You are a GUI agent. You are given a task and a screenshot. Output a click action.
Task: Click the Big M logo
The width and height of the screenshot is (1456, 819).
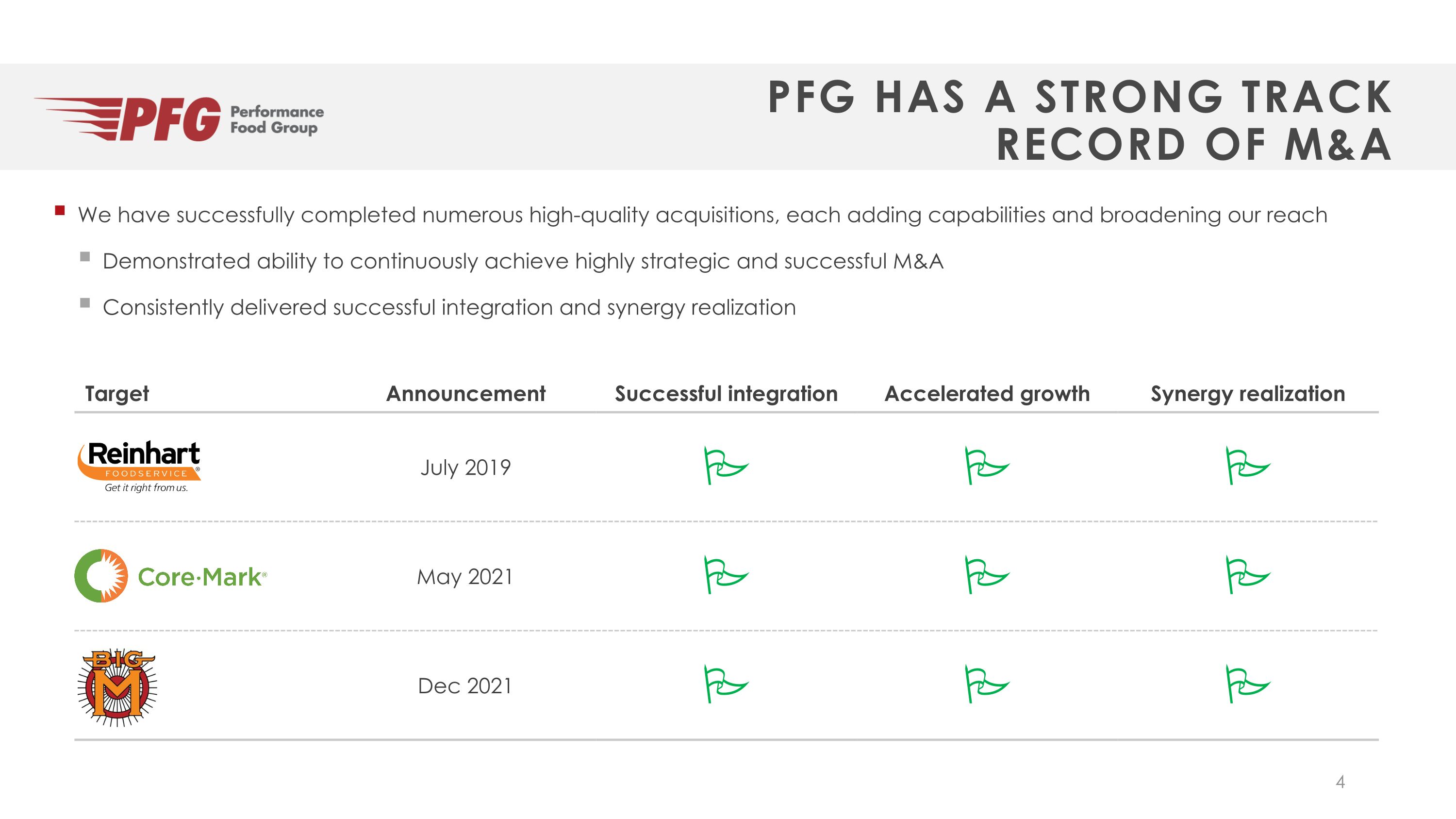point(117,687)
